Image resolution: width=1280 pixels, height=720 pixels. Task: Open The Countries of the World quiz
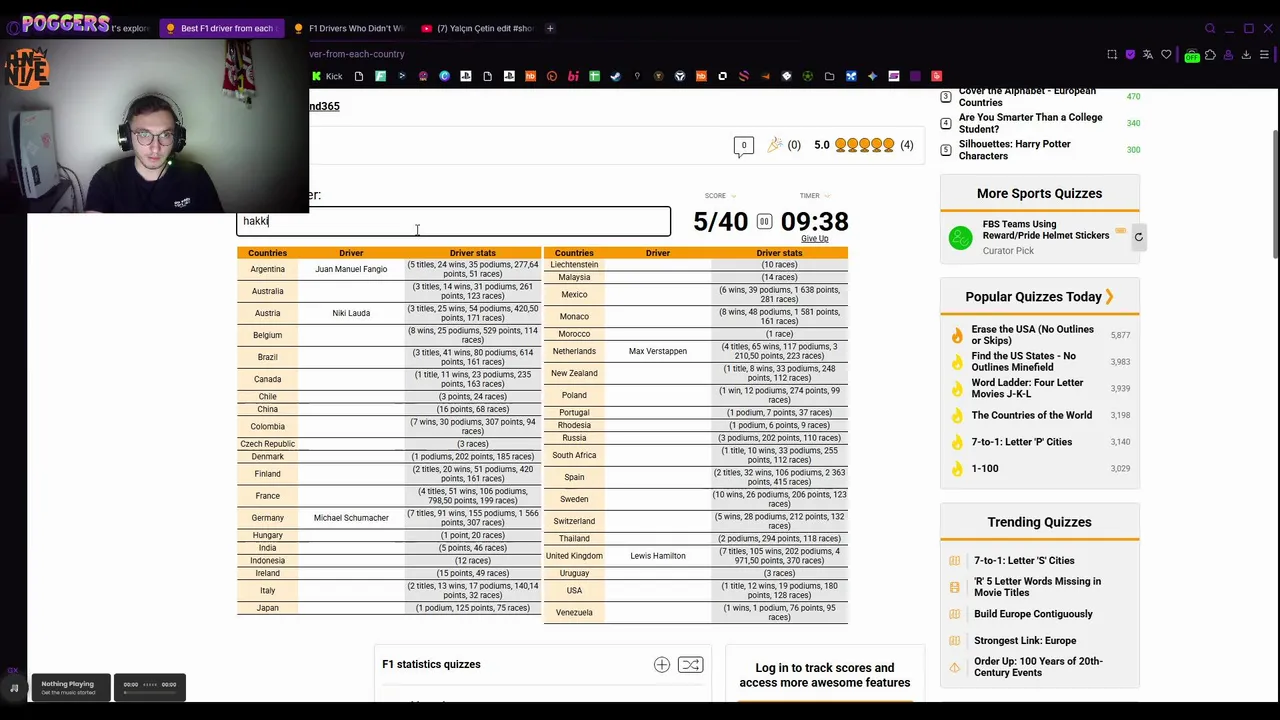(1031, 415)
